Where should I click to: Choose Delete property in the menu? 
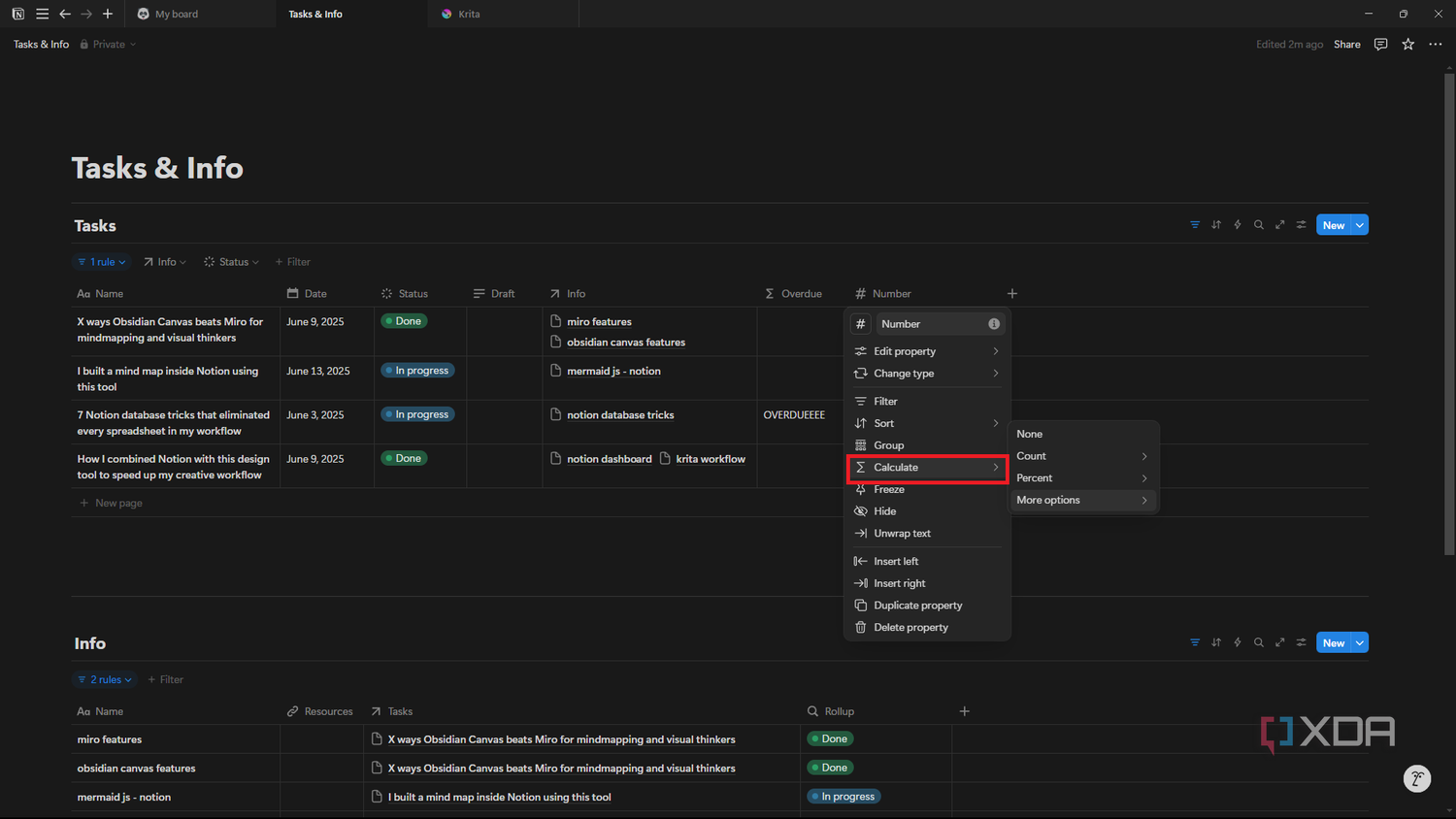[x=927, y=628]
